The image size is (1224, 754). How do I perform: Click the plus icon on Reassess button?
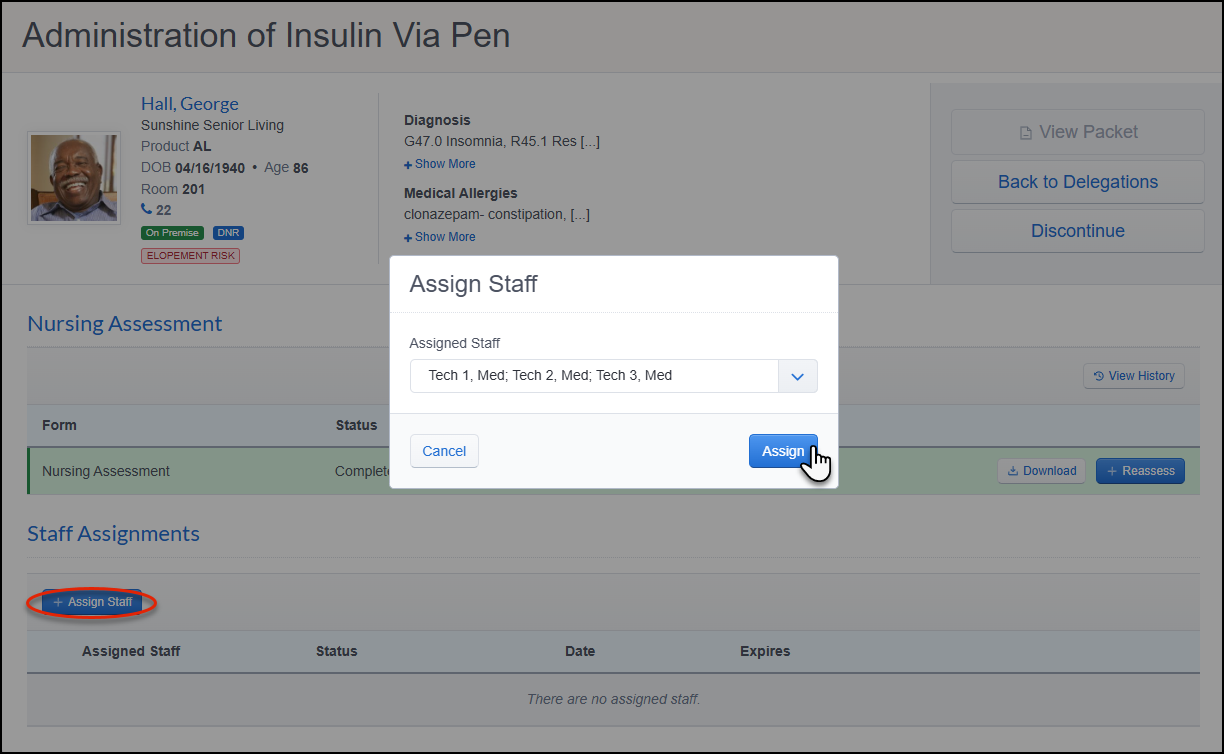[1112, 471]
